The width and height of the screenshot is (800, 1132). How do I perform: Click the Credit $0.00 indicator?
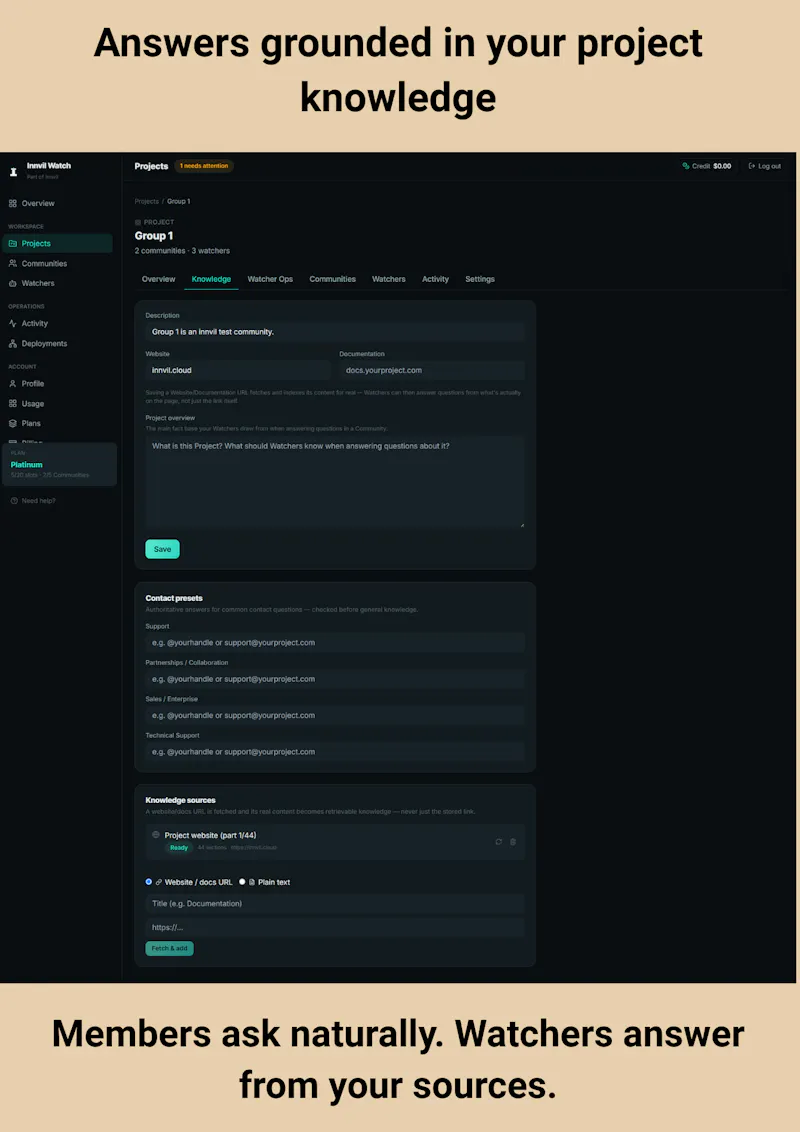pyautogui.click(x=707, y=166)
